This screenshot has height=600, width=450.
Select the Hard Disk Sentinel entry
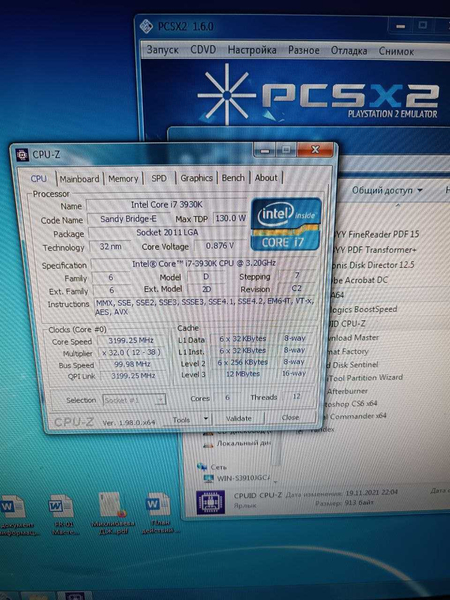tap(352, 365)
